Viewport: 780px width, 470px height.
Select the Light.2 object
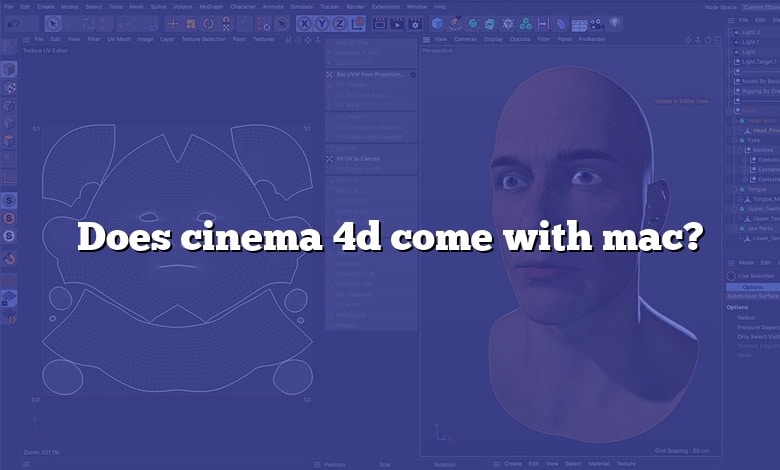[x=751, y=32]
